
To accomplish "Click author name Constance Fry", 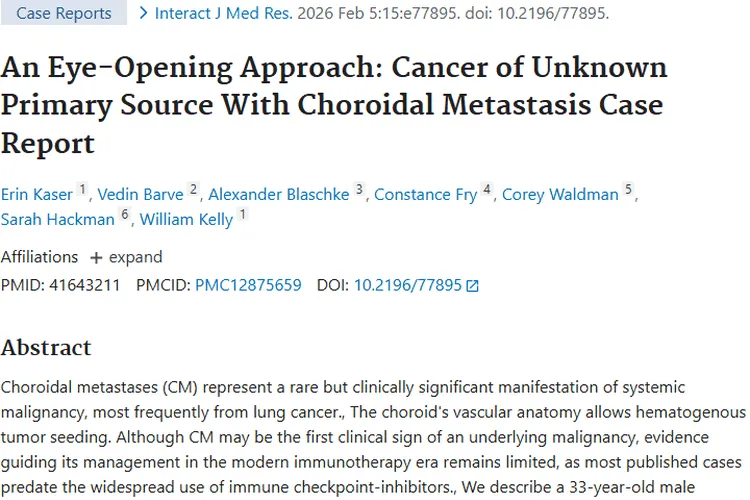I will [x=425, y=194].
